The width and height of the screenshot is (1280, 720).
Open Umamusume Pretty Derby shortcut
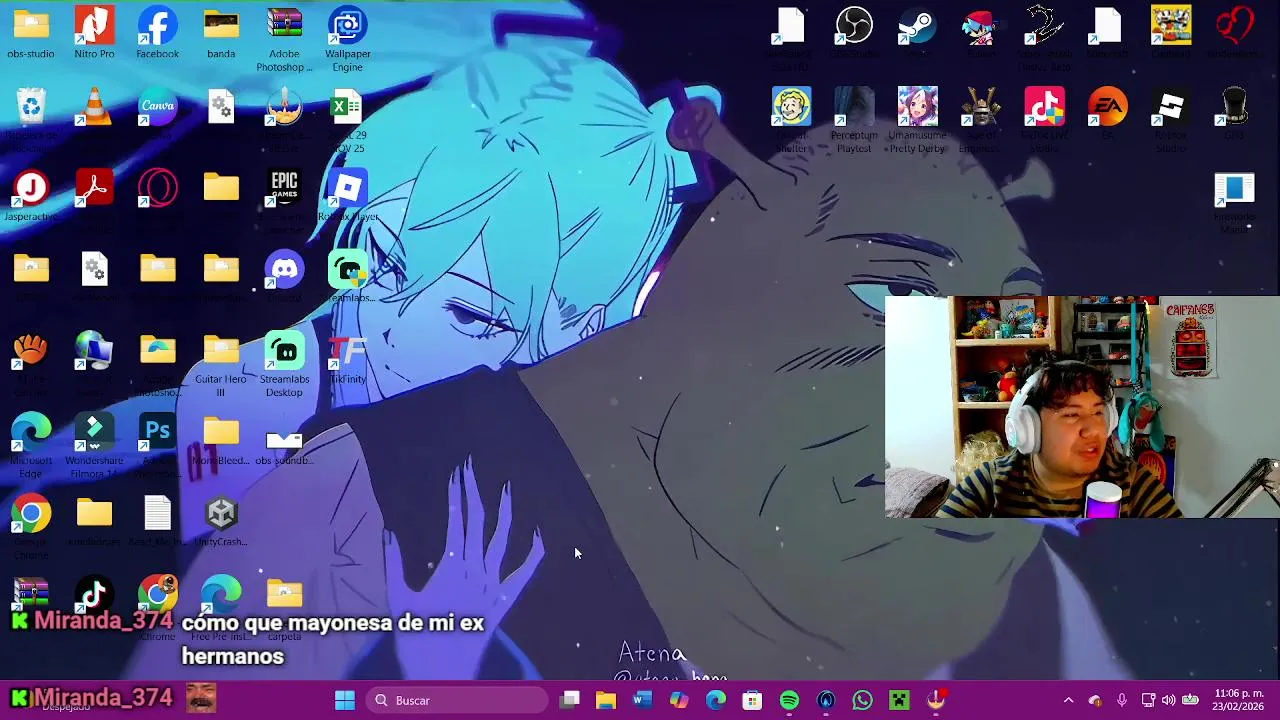point(917,106)
